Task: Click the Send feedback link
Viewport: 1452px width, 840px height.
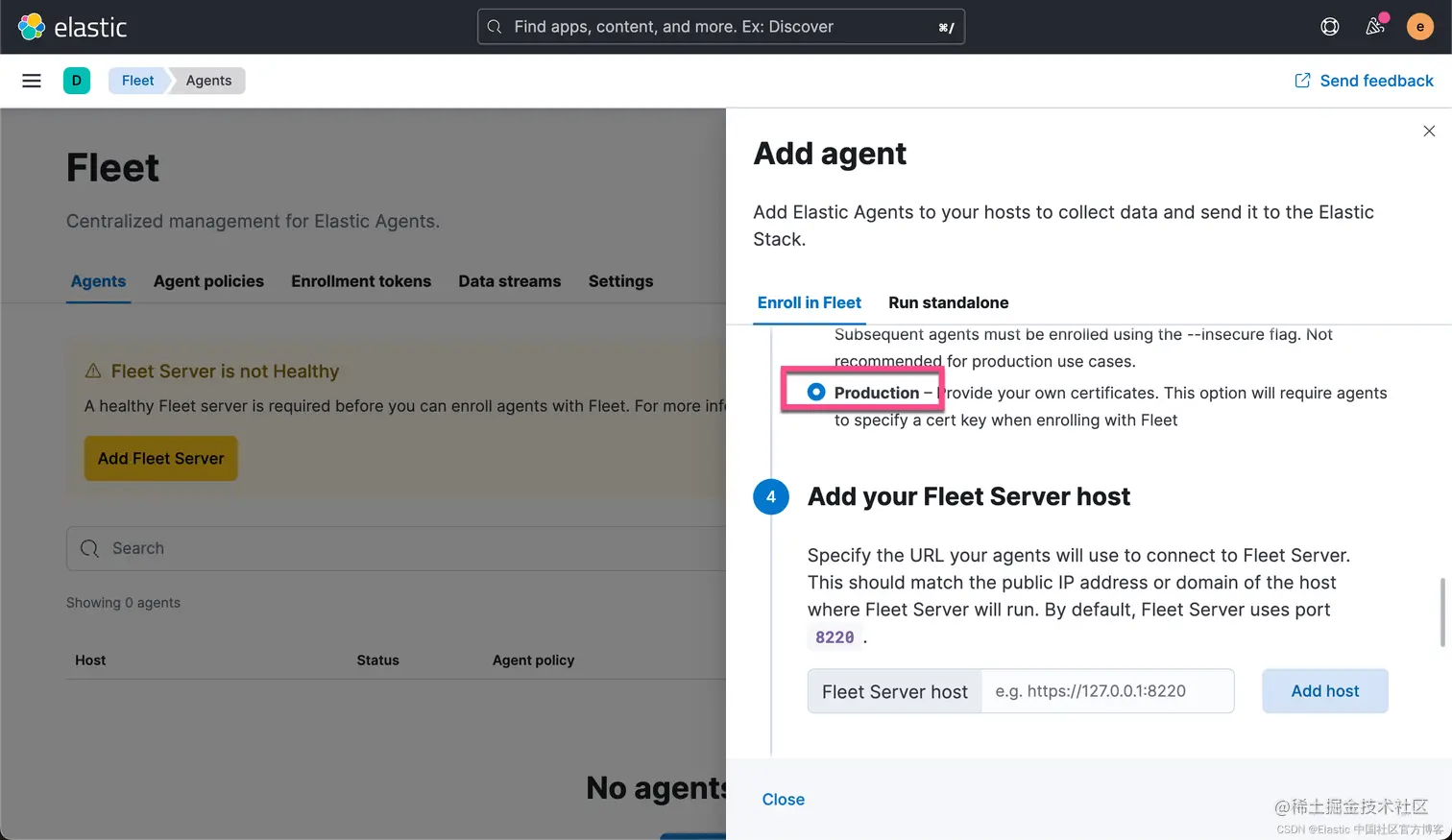Action: tap(1364, 81)
